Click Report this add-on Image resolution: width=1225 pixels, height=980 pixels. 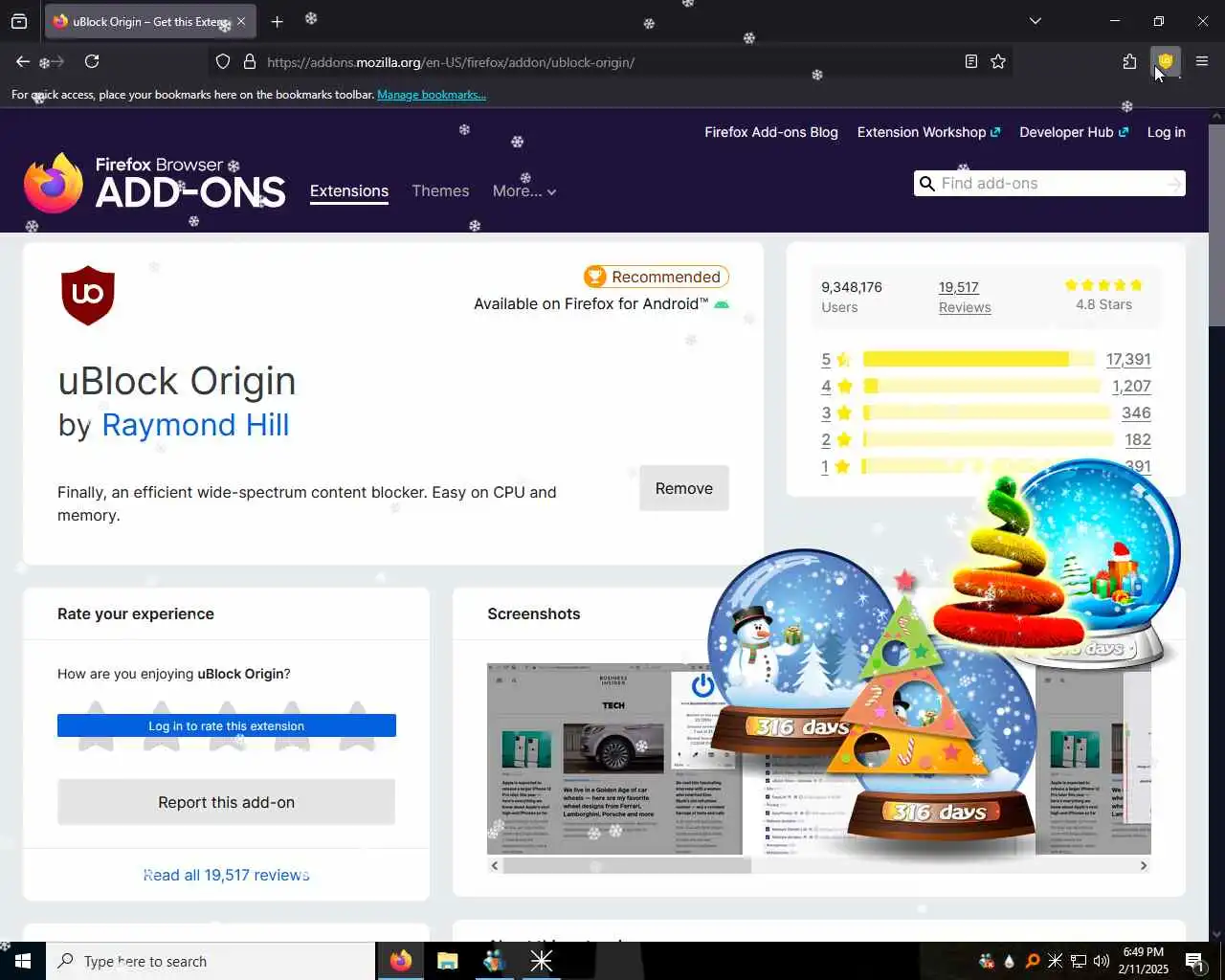coord(226,802)
